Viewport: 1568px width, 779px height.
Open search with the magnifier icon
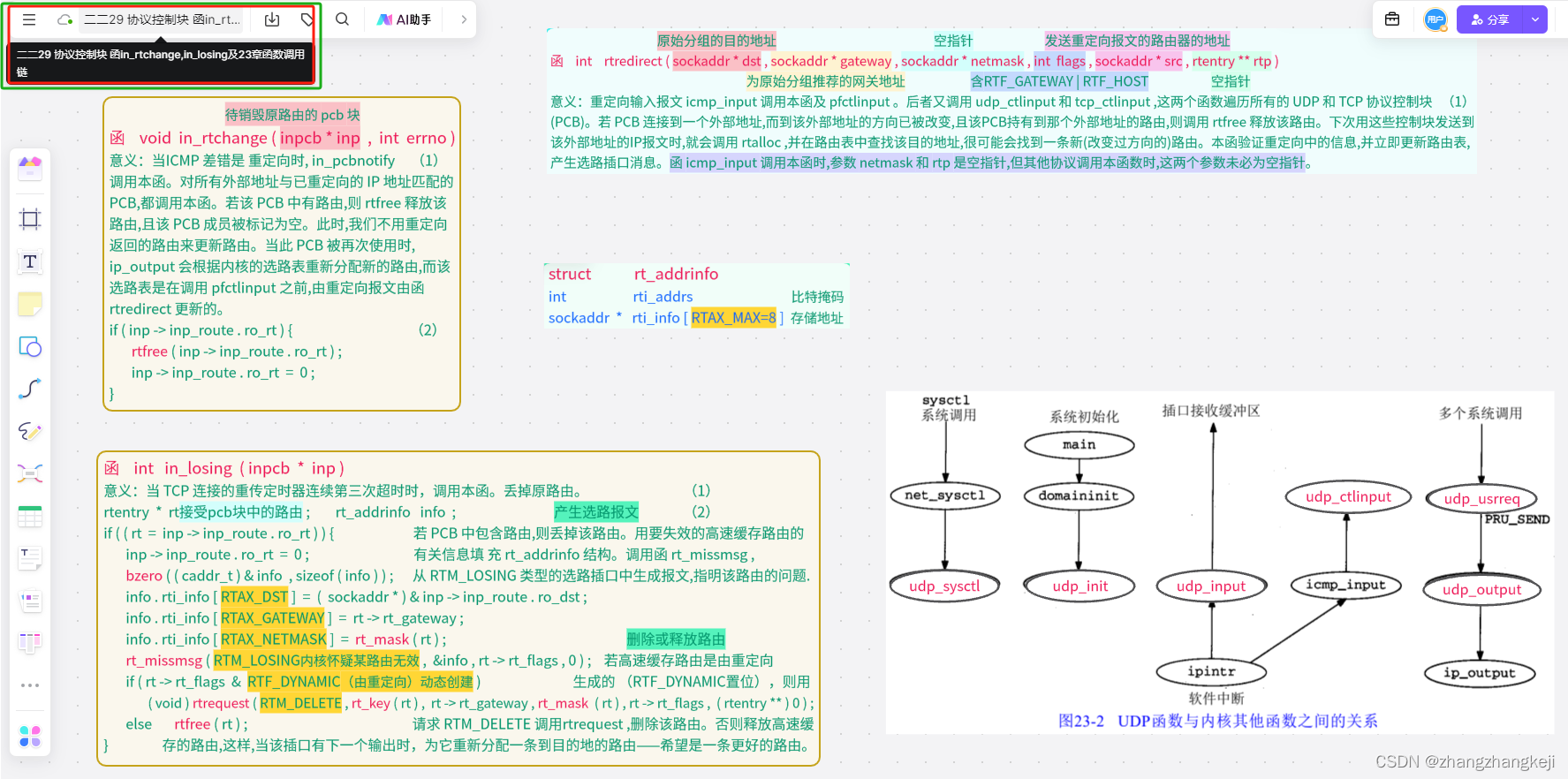[342, 19]
